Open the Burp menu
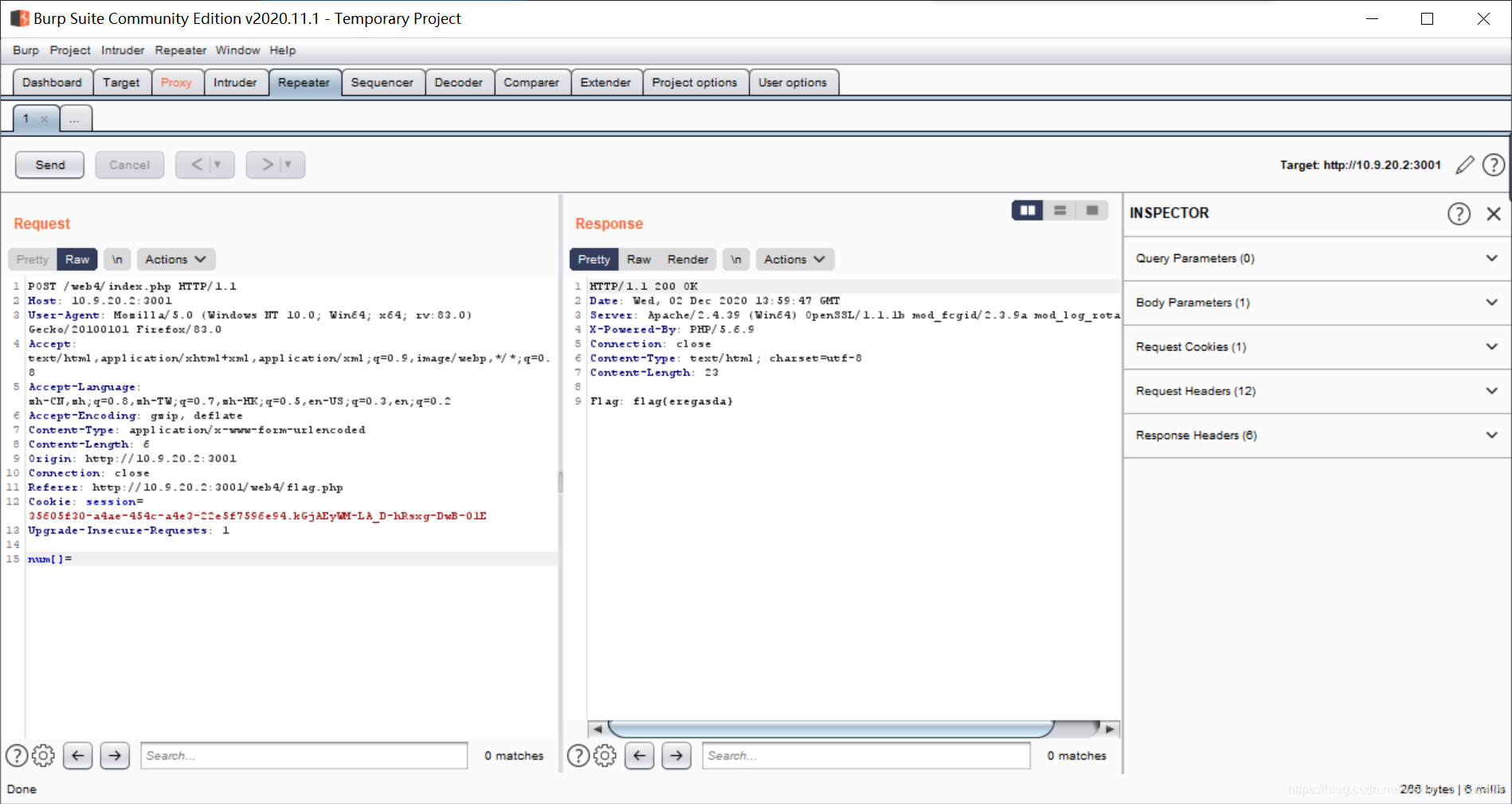 click(25, 50)
